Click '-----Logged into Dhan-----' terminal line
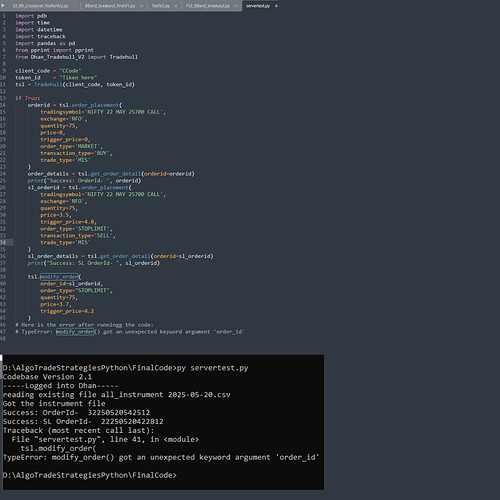 (x=60, y=386)
